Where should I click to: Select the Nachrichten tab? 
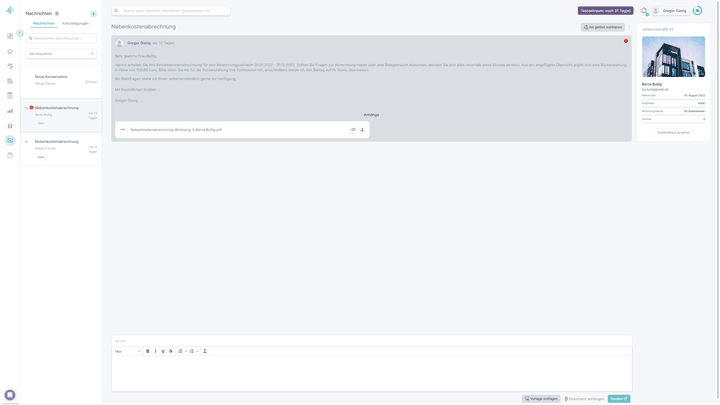pyautogui.click(x=43, y=23)
